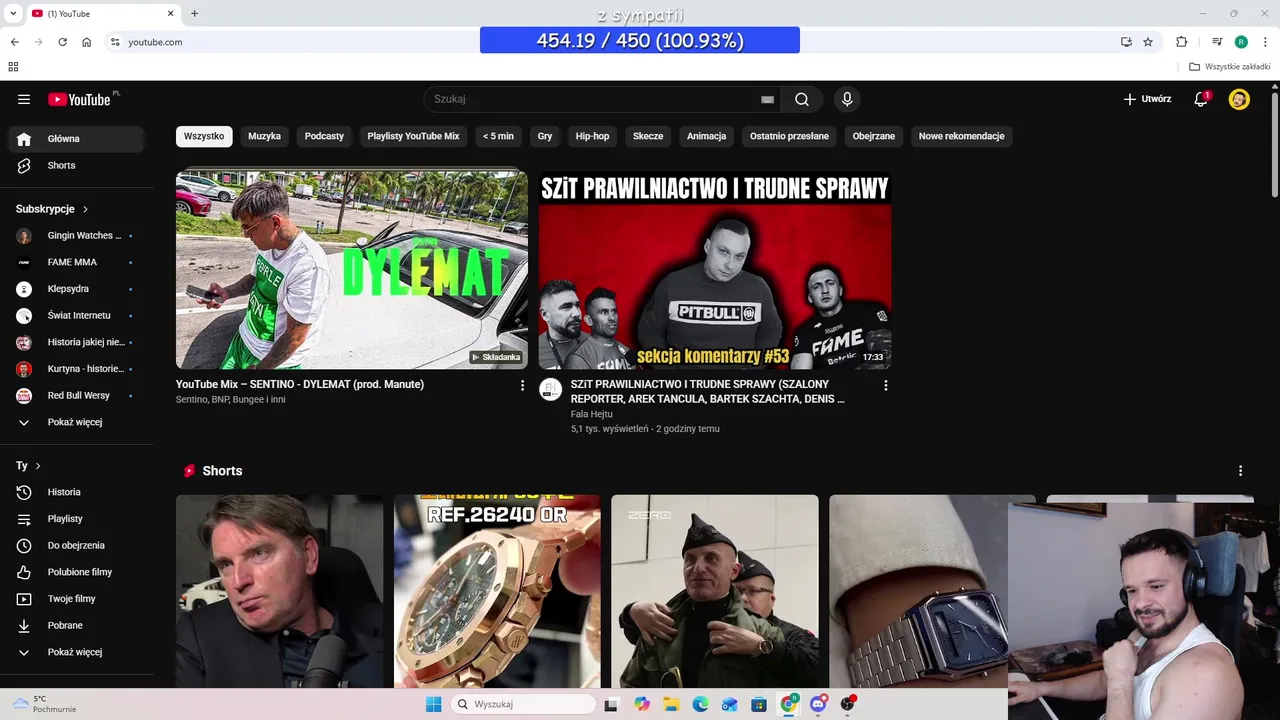Image resolution: width=1280 pixels, height=720 pixels.
Task: Open Chrome extensions puzzle icon
Action: [1181, 42]
